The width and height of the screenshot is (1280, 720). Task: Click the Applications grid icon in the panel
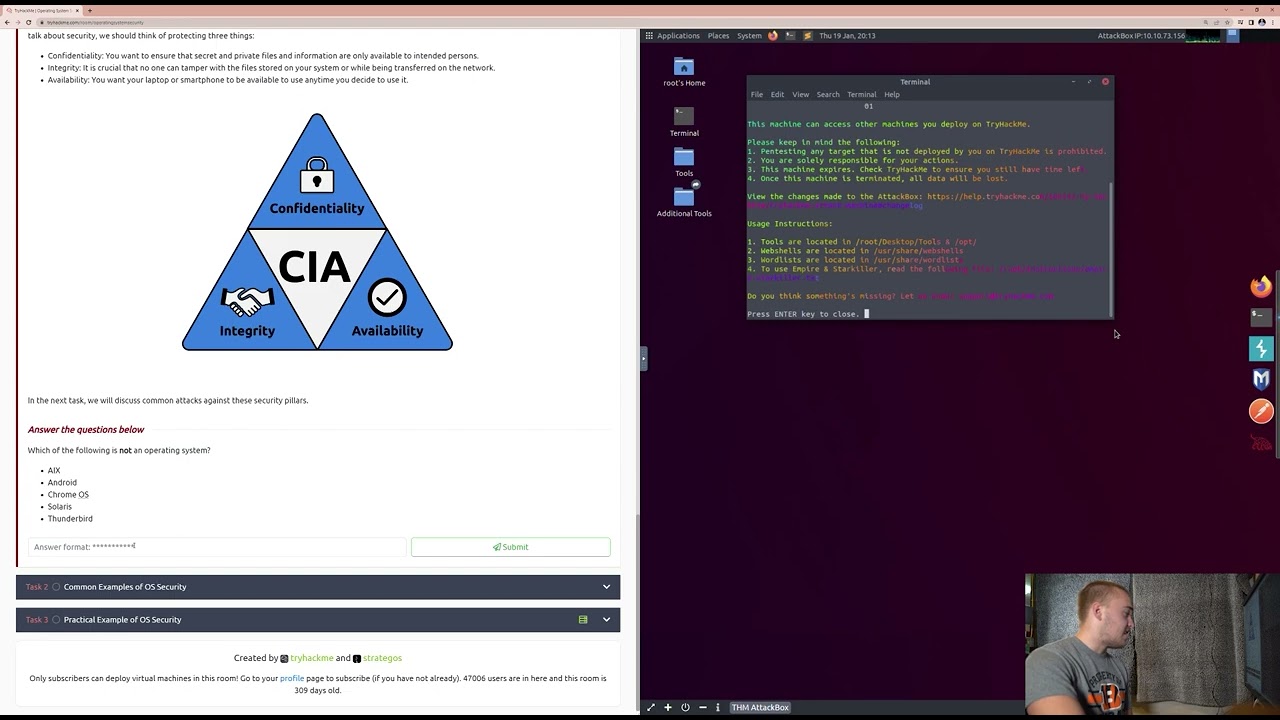tap(649, 35)
